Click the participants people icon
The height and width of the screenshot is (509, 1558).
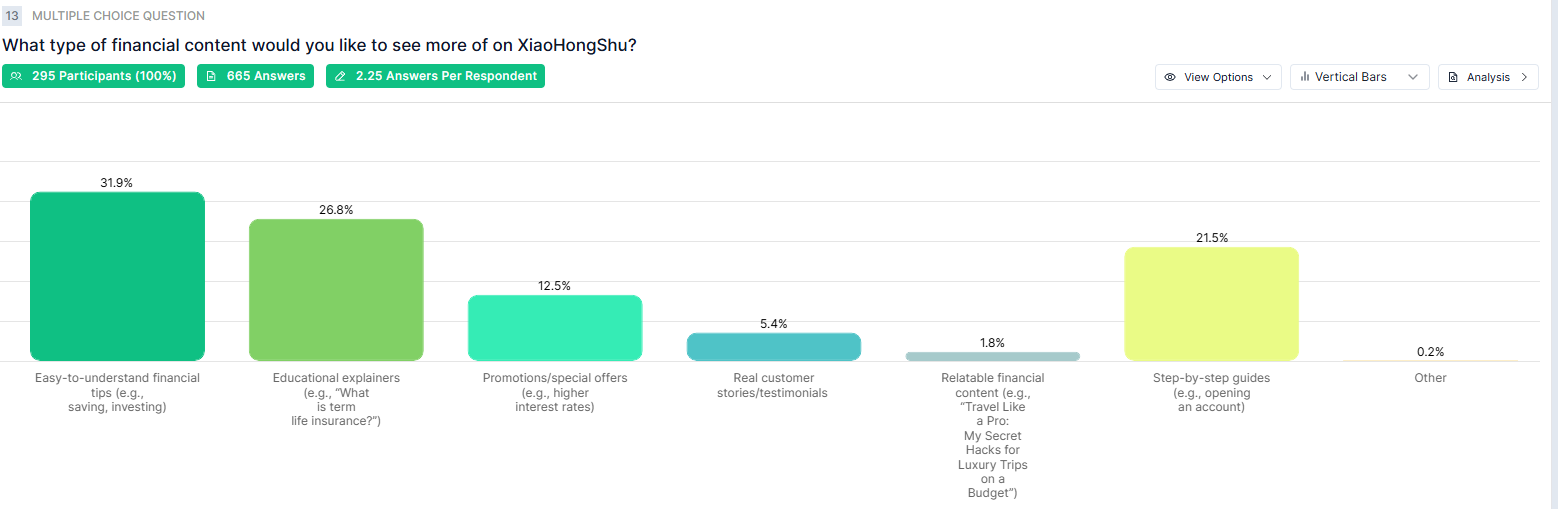pyautogui.click(x=17, y=76)
